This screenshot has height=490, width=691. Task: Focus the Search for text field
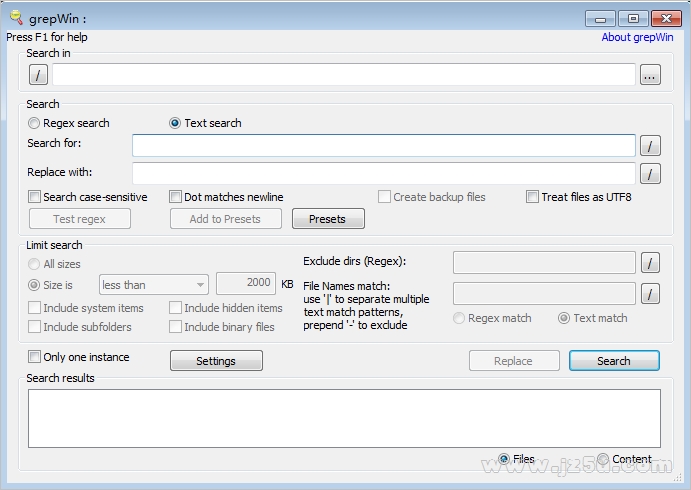[x=384, y=145]
